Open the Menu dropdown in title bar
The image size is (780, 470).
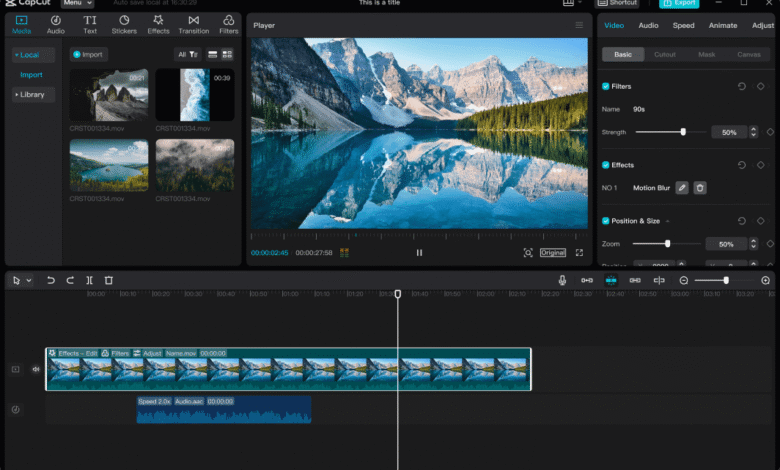coord(79,3)
